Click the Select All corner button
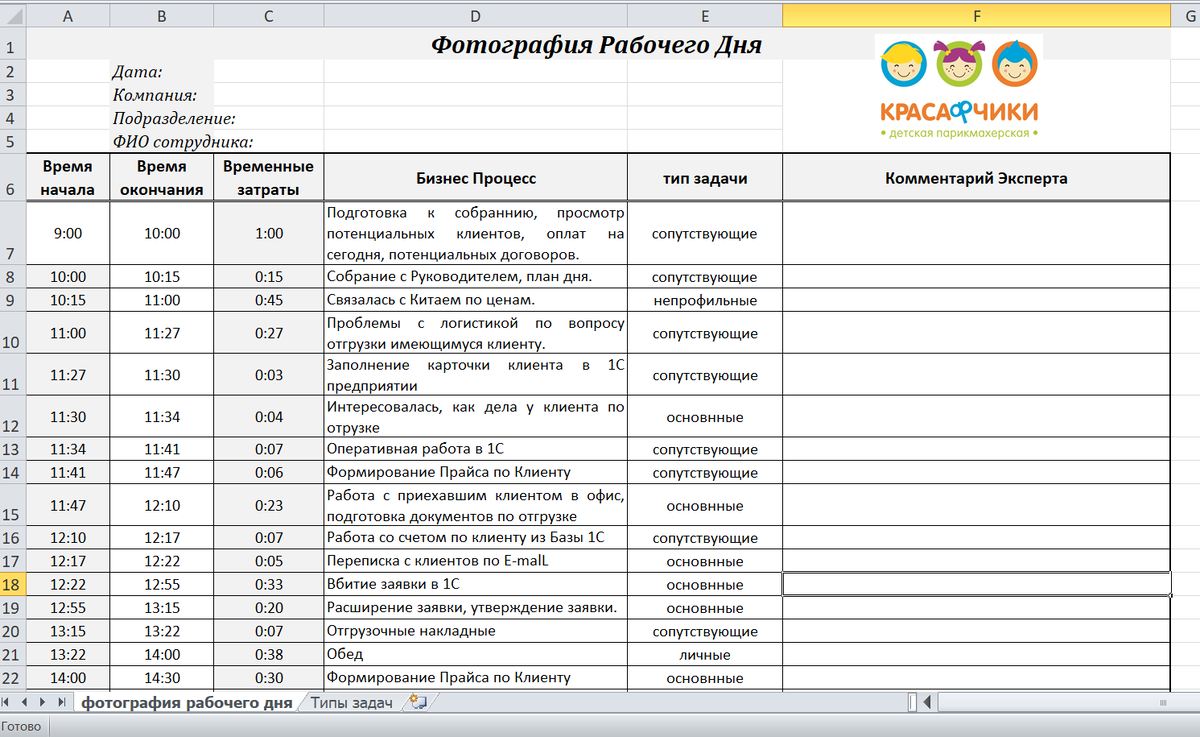 point(12,15)
